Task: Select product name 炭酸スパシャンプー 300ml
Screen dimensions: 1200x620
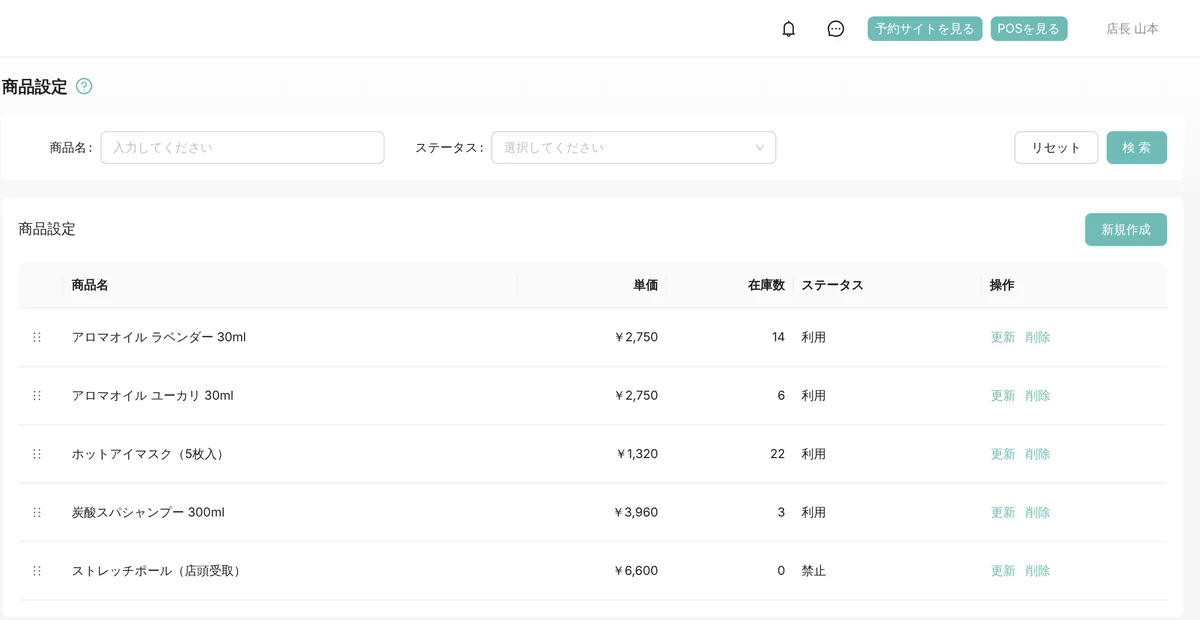Action: pos(148,512)
